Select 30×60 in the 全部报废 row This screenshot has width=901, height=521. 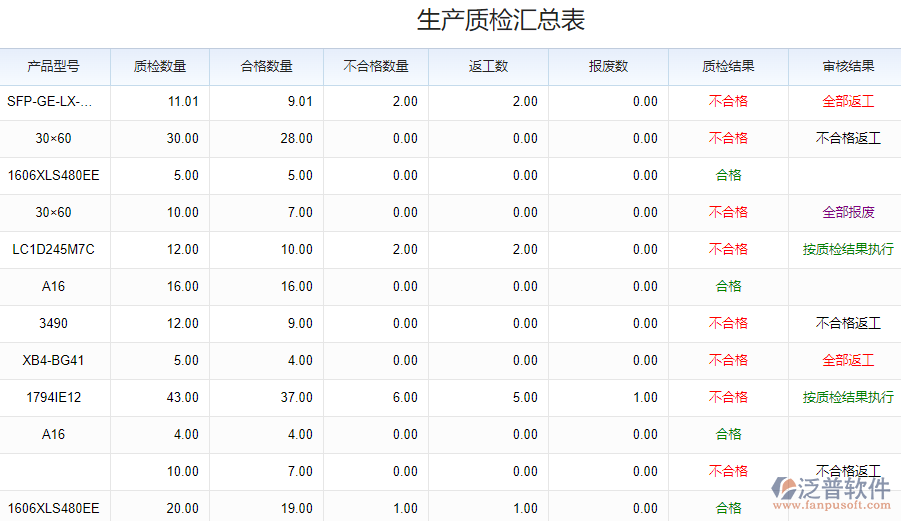pos(53,213)
